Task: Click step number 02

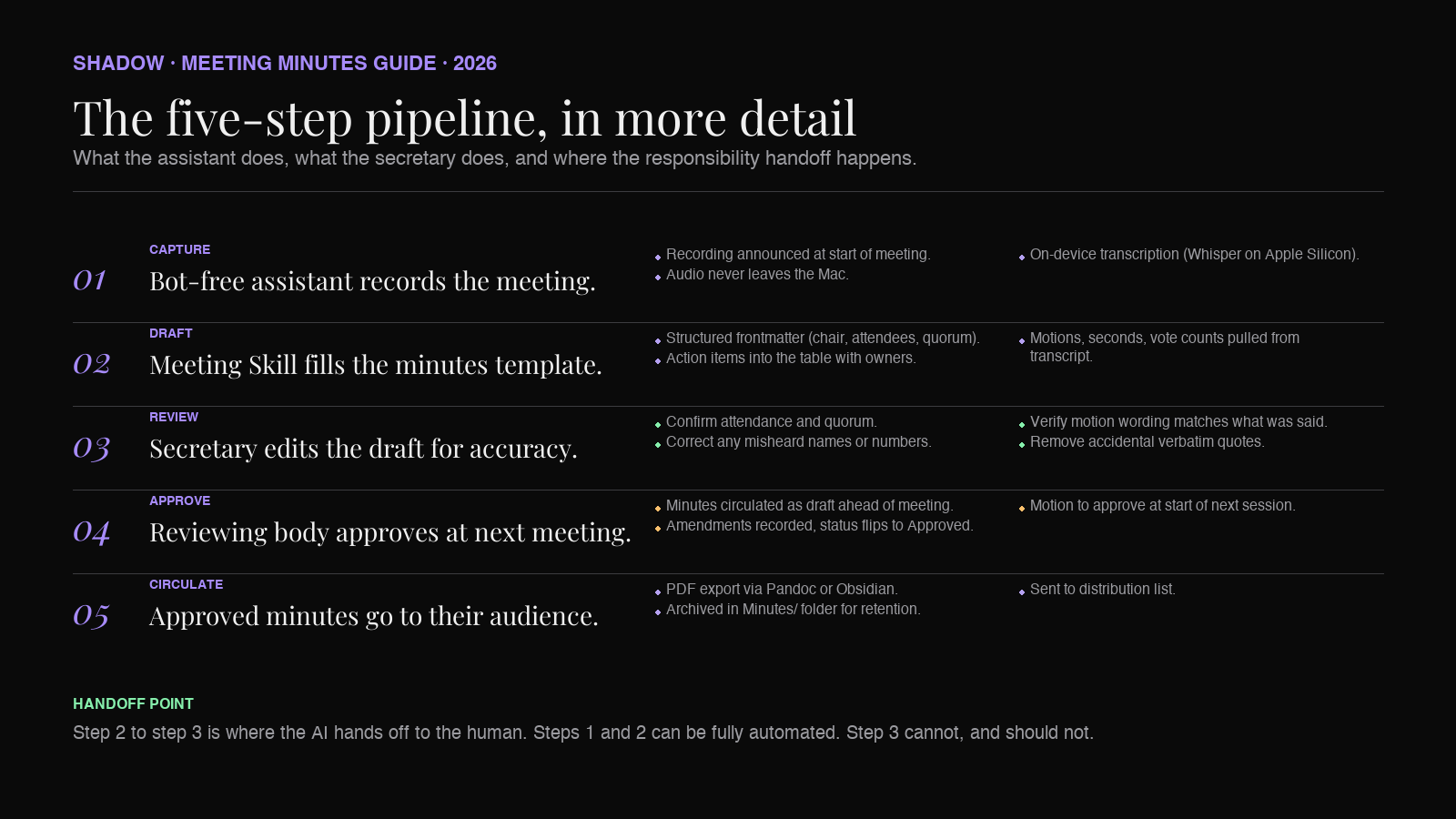Action: pos(91,364)
